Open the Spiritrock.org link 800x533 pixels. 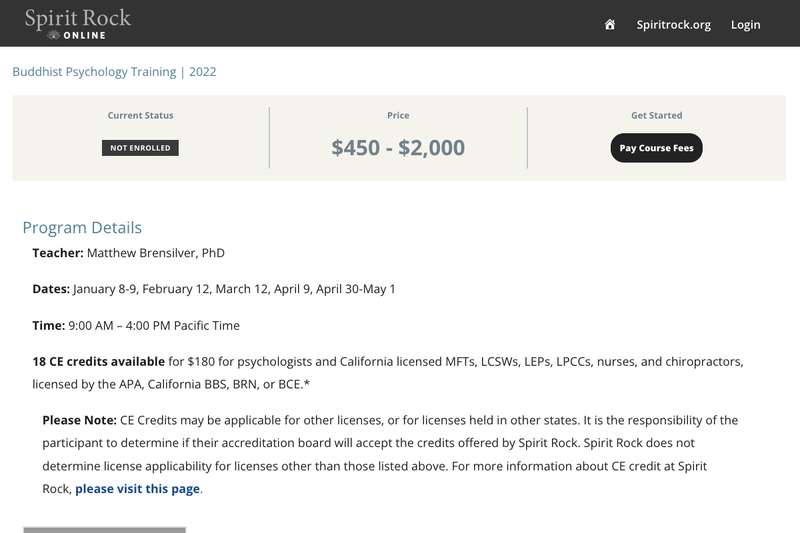point(673,24)
